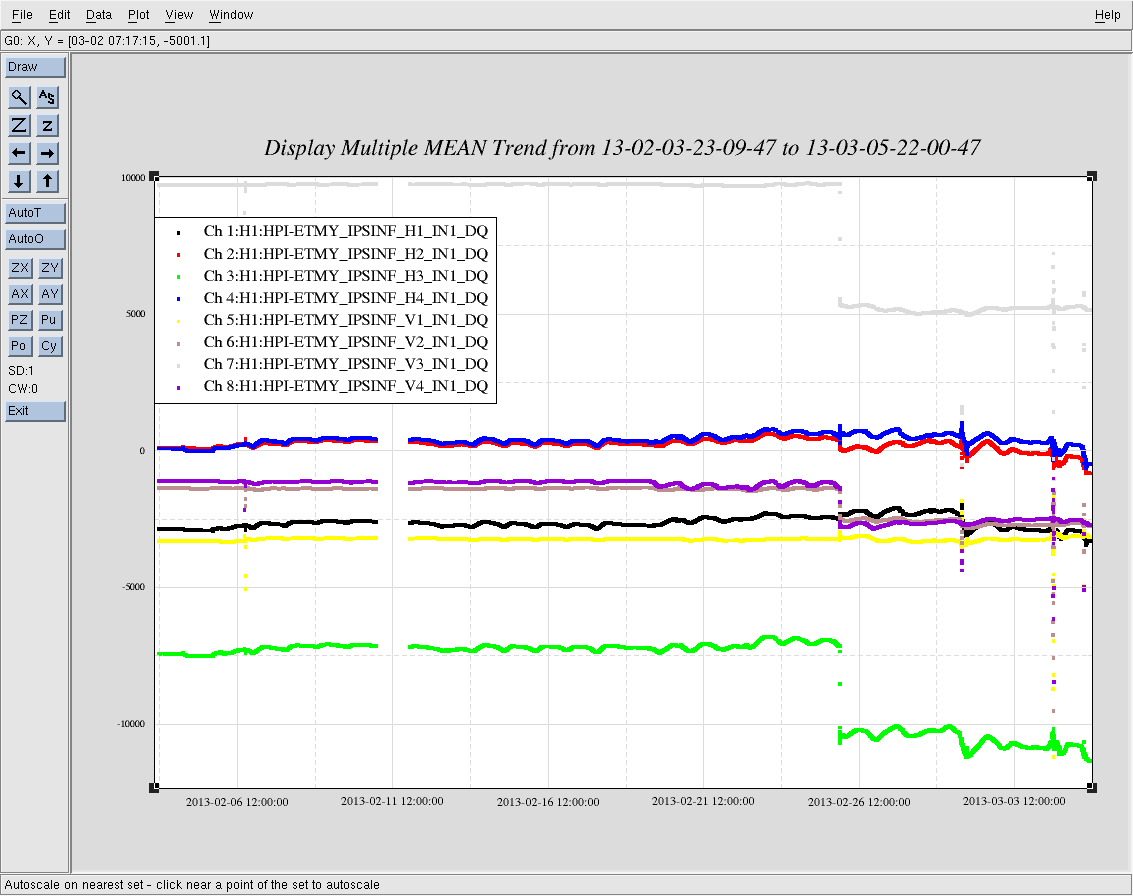Open the File menu
Image resolution: width=1133 pixels, height=896 pixels.
point(22,14)
